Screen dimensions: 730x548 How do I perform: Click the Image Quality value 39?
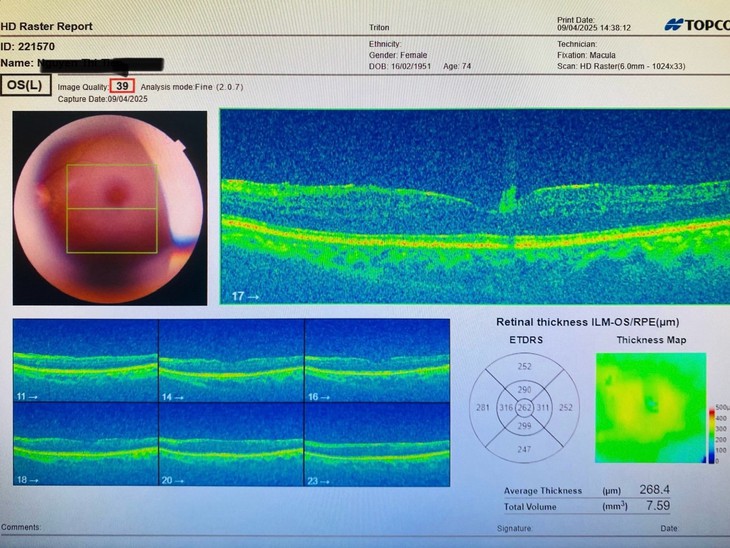click(x=122, y=86)
